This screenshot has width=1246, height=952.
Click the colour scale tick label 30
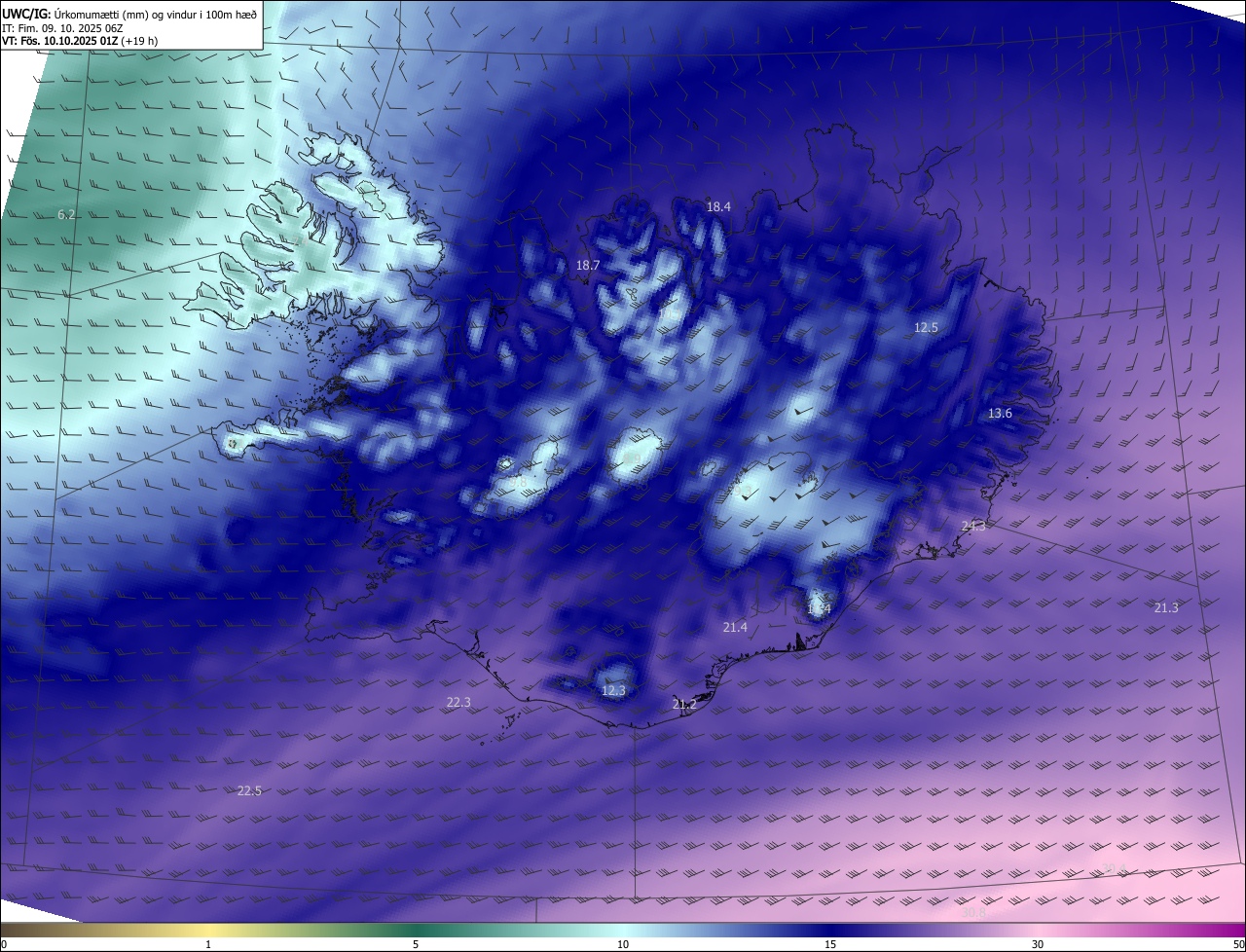coord(1038,944)
